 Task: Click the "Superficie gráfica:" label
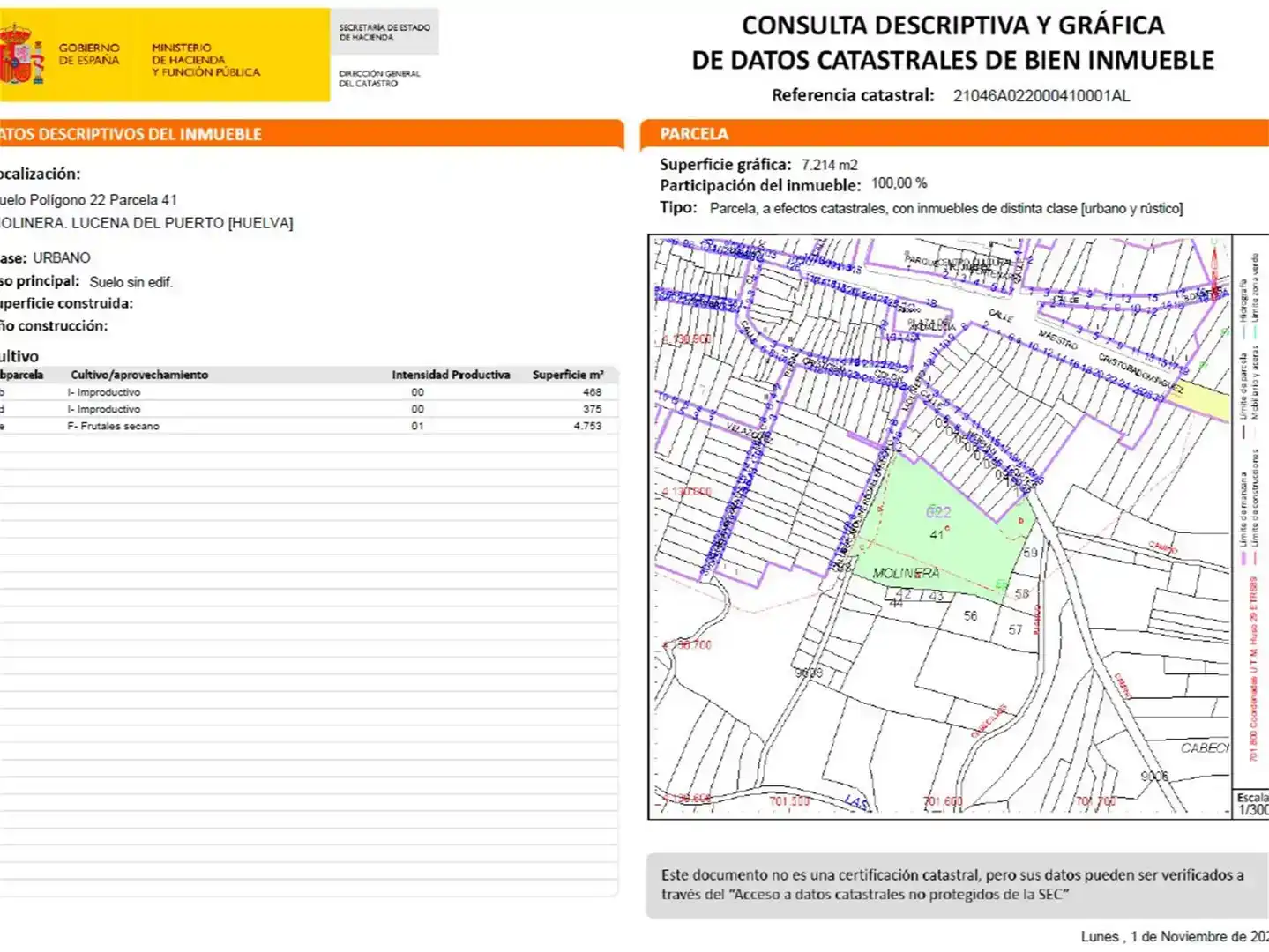click(x=726, y=165)
